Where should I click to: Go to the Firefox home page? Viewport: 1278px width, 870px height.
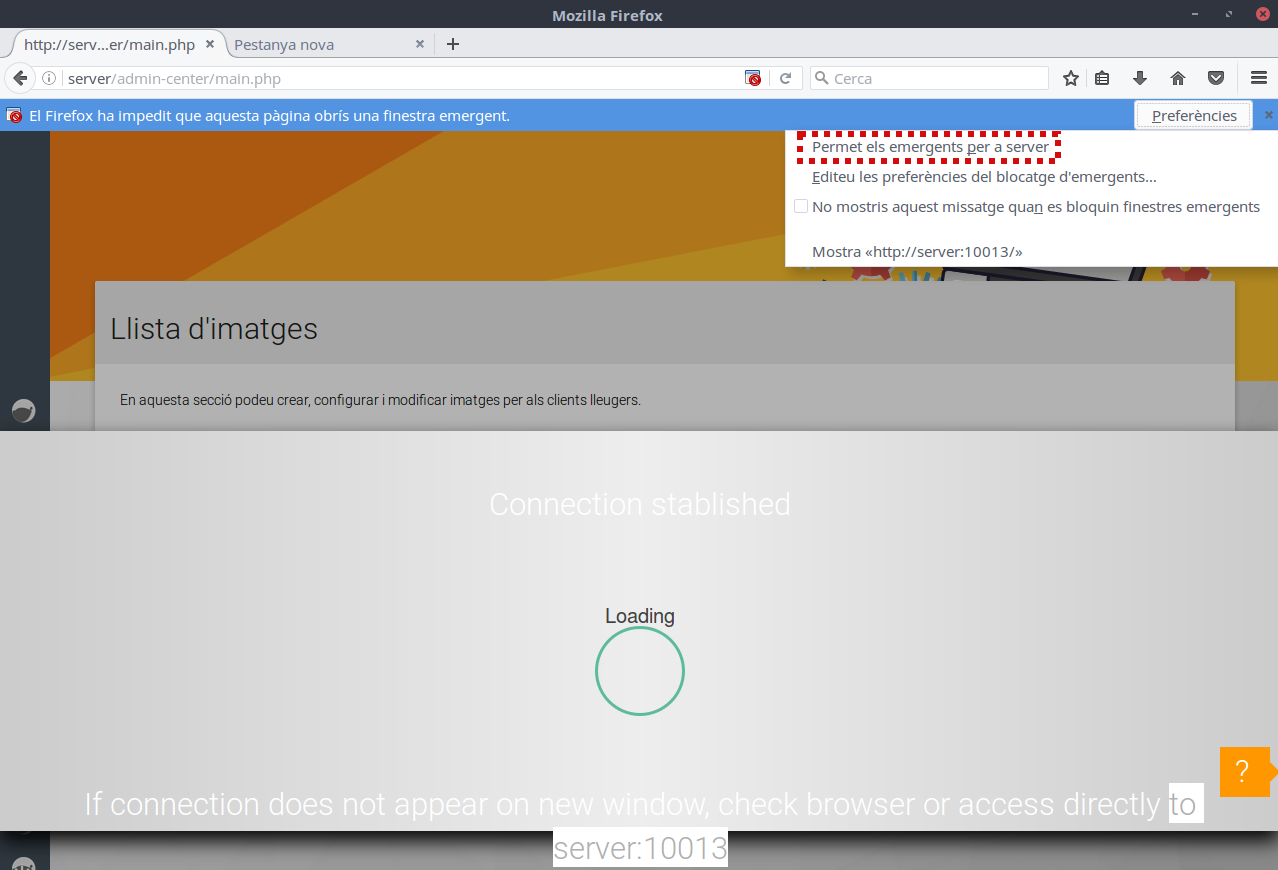coord(1177,78)
